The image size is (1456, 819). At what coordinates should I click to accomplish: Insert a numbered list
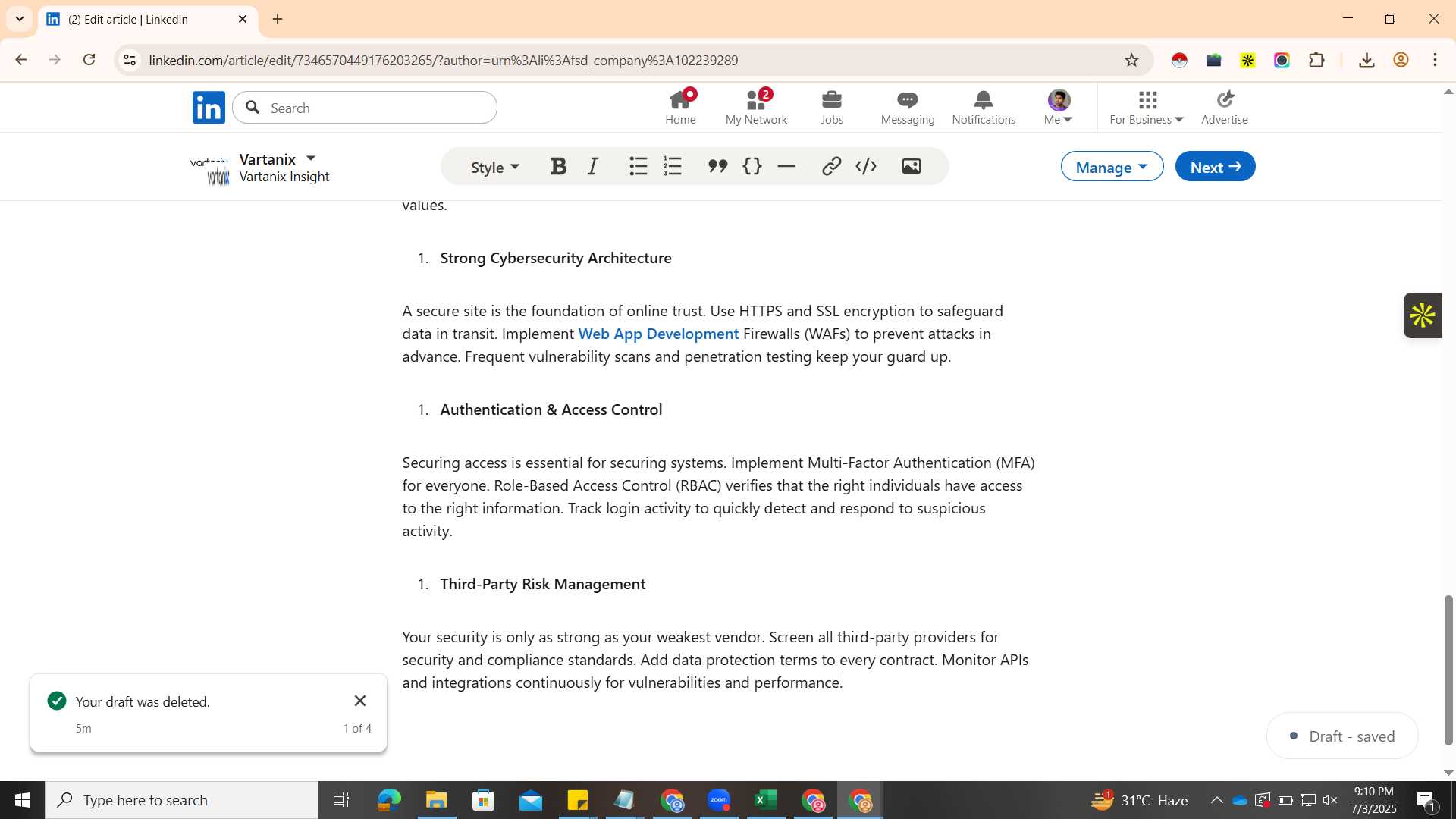coord(673,166)
